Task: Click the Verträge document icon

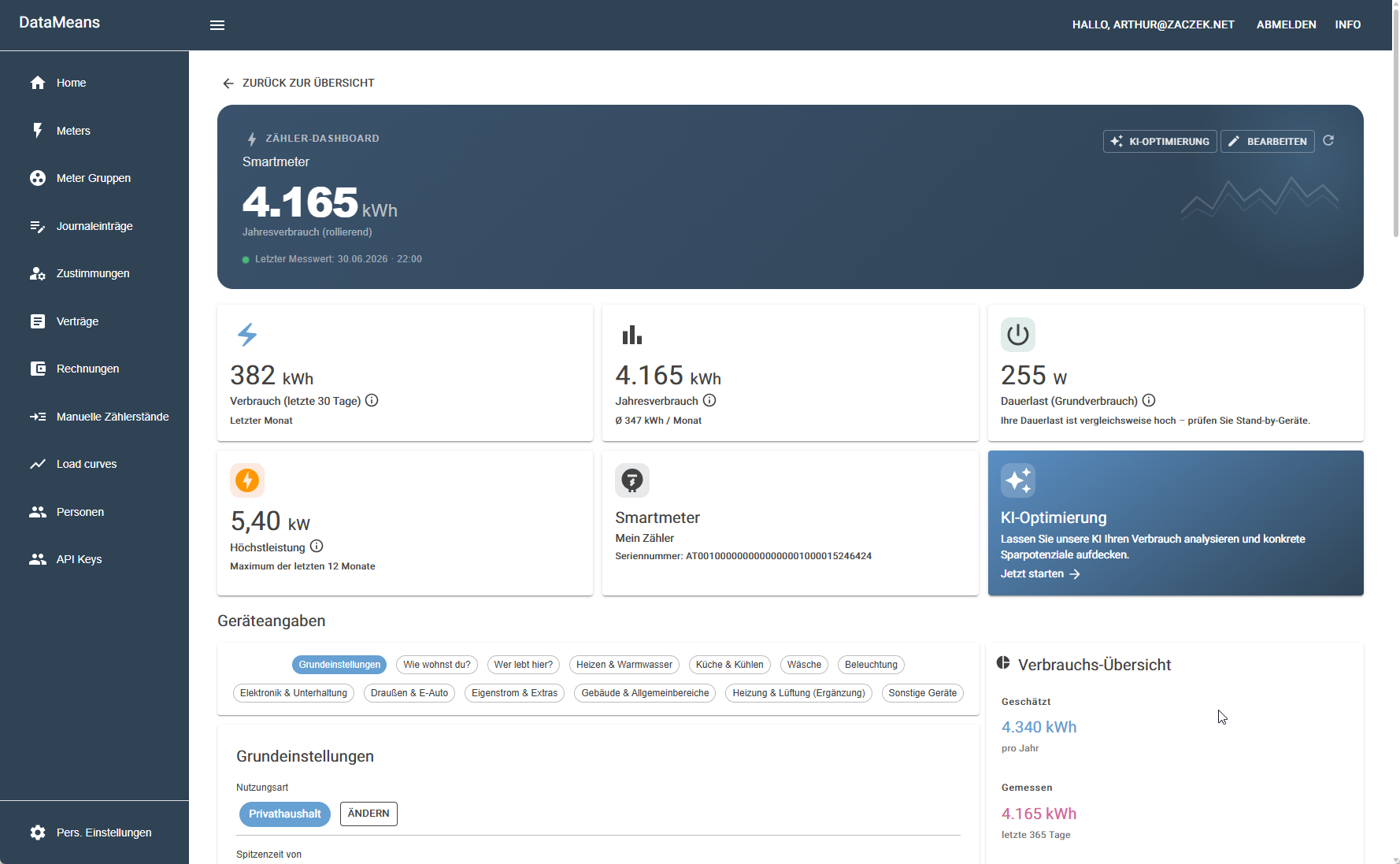Action: coord(38,321)
